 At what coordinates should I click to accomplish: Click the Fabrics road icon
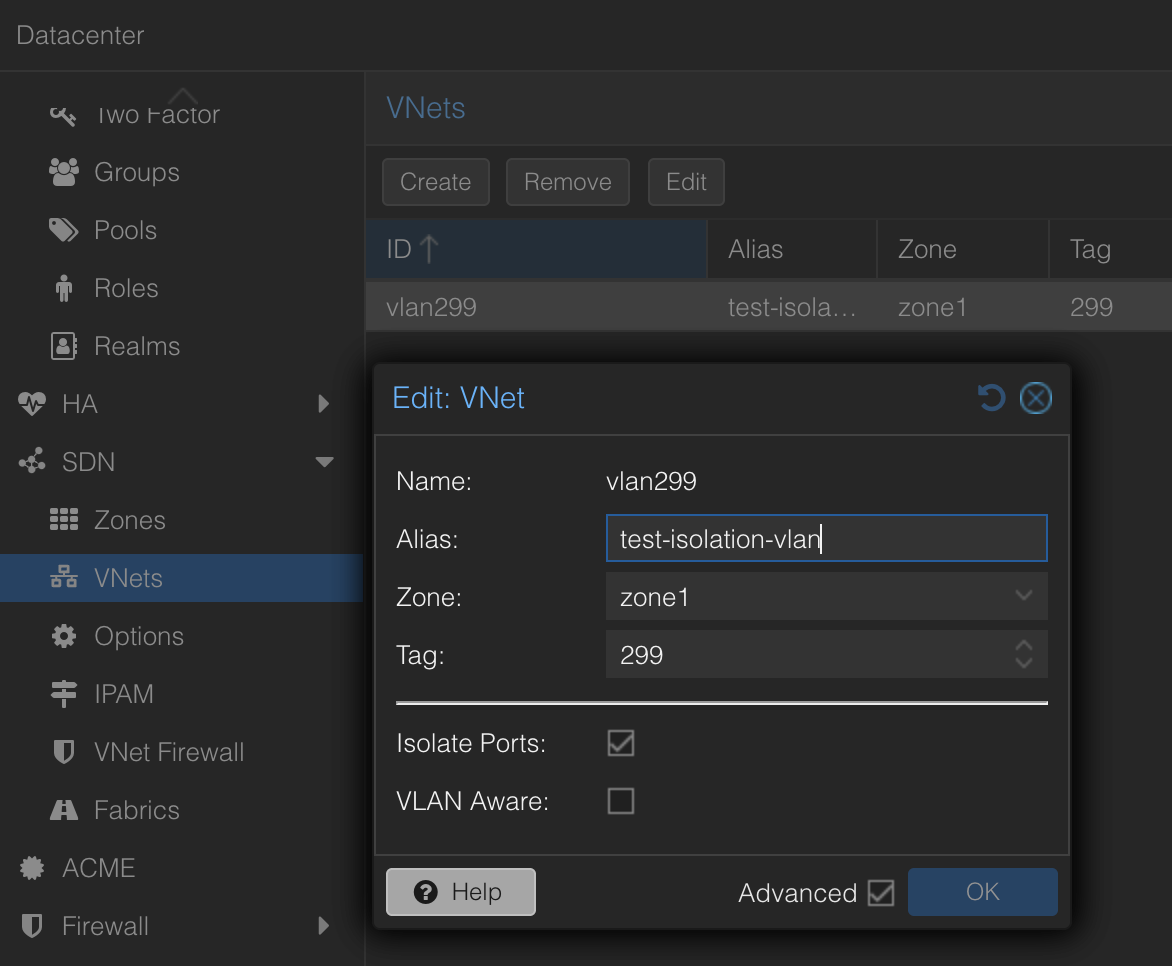[x=63, y=810]
